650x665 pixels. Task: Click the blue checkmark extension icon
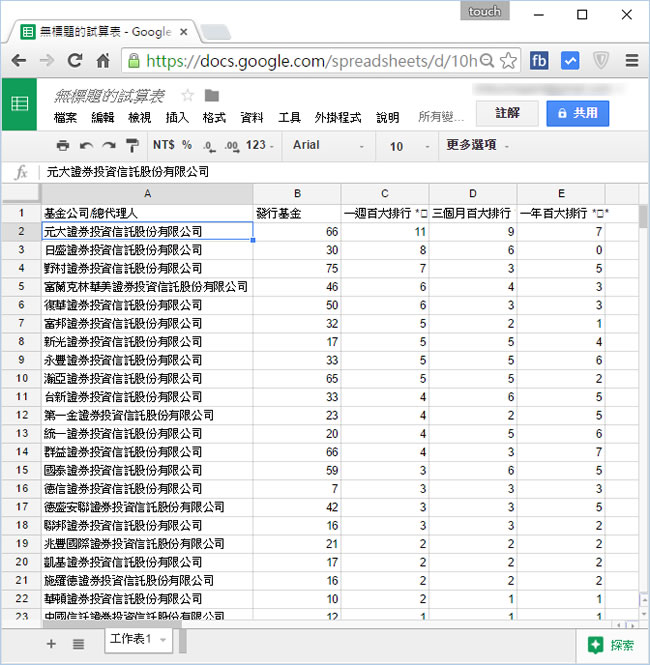click(x=570, y=61)
